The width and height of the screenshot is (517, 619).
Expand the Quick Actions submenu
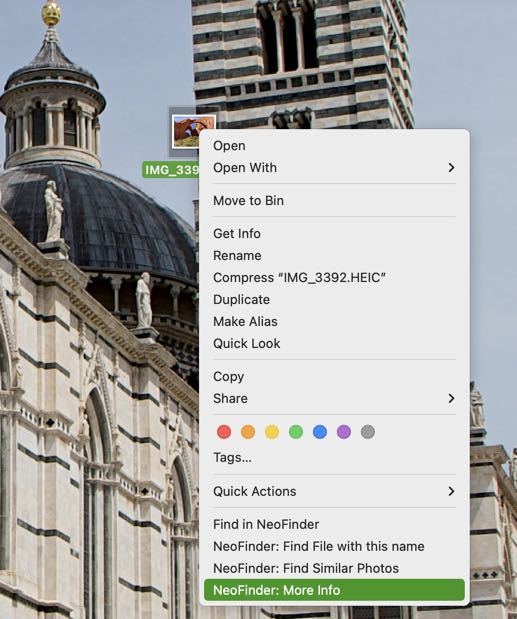click(334, 491)
